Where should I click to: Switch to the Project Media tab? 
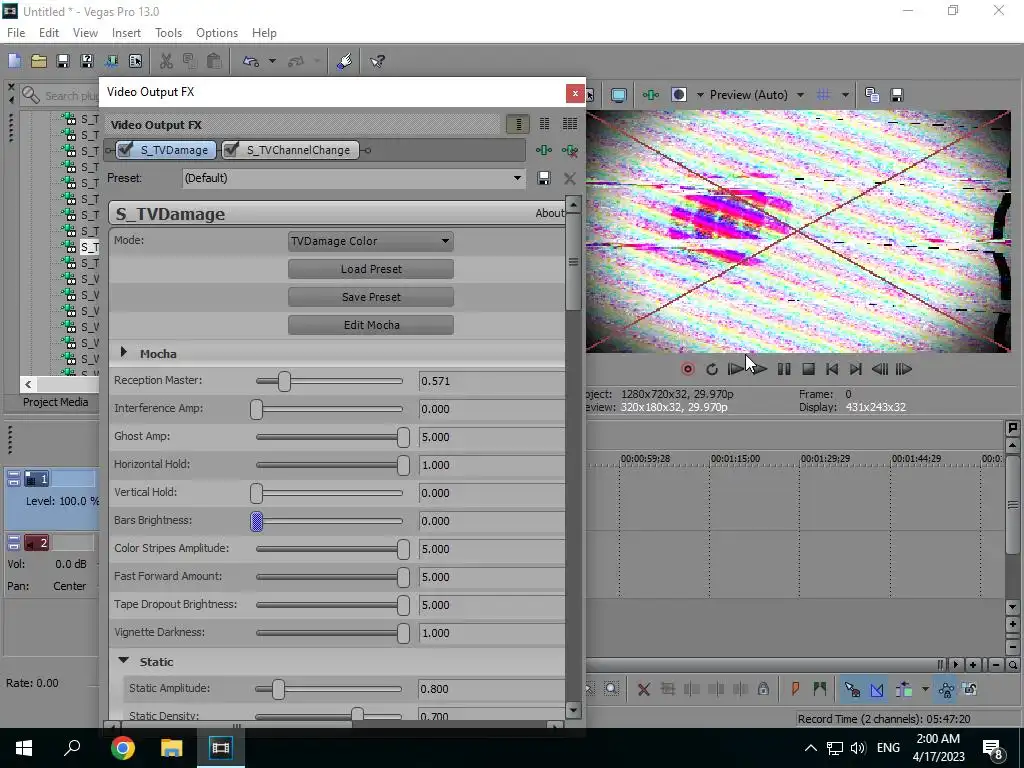click(56, 402)
